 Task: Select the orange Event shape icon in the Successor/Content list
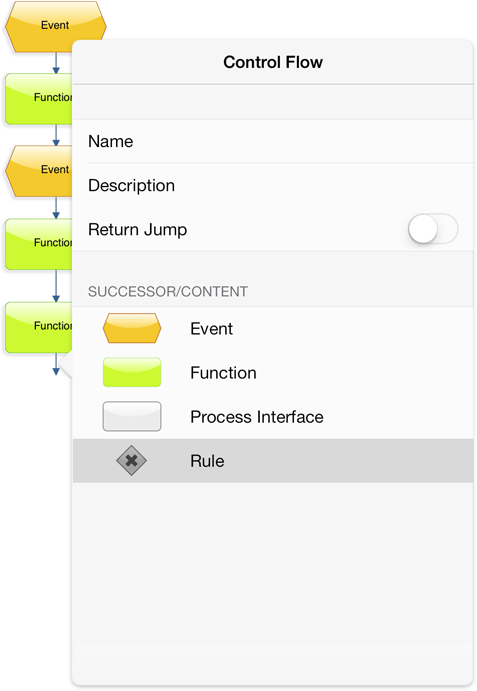click(132, 328)
